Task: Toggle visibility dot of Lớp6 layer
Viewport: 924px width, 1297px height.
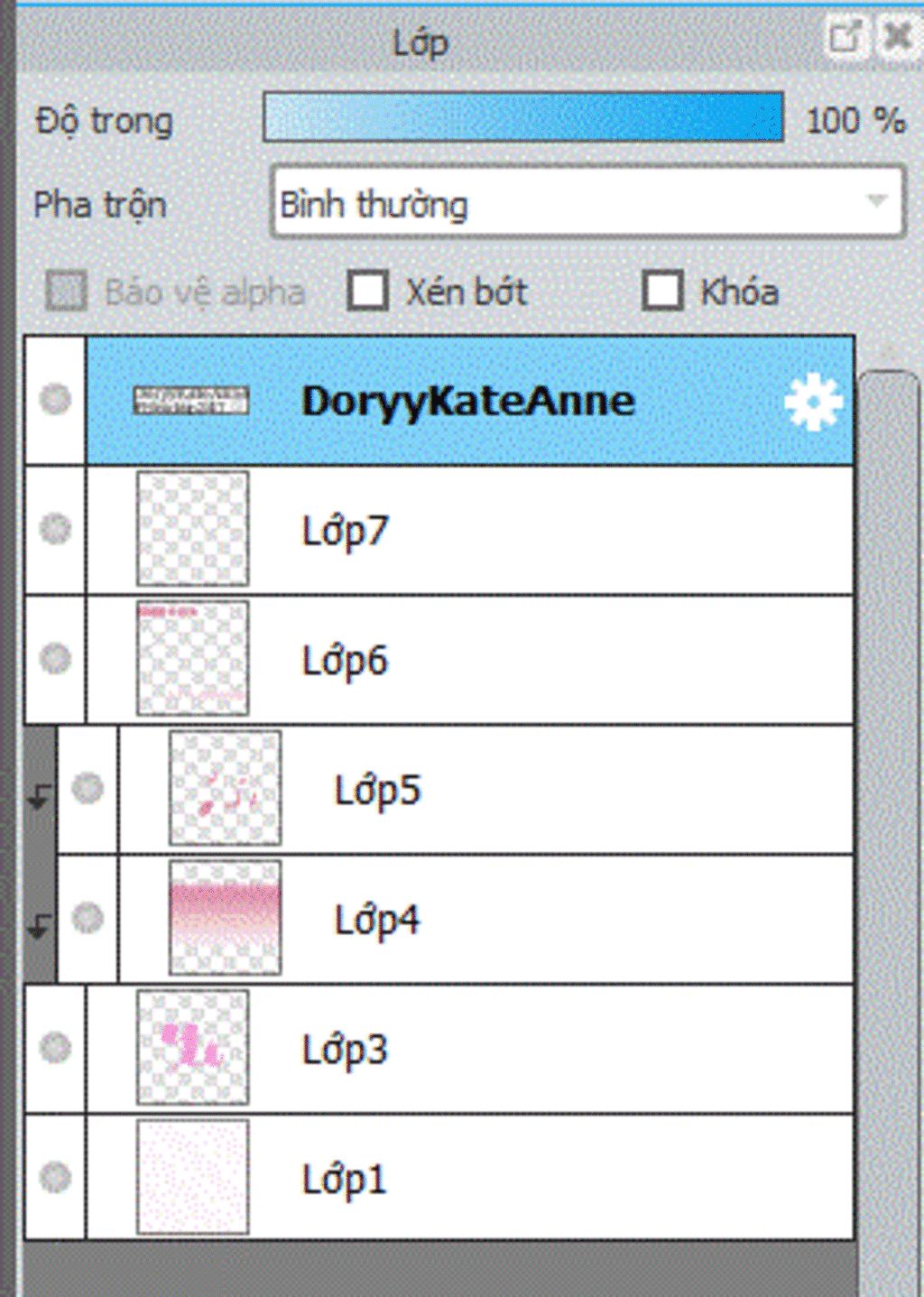Action: pos(56,658)
